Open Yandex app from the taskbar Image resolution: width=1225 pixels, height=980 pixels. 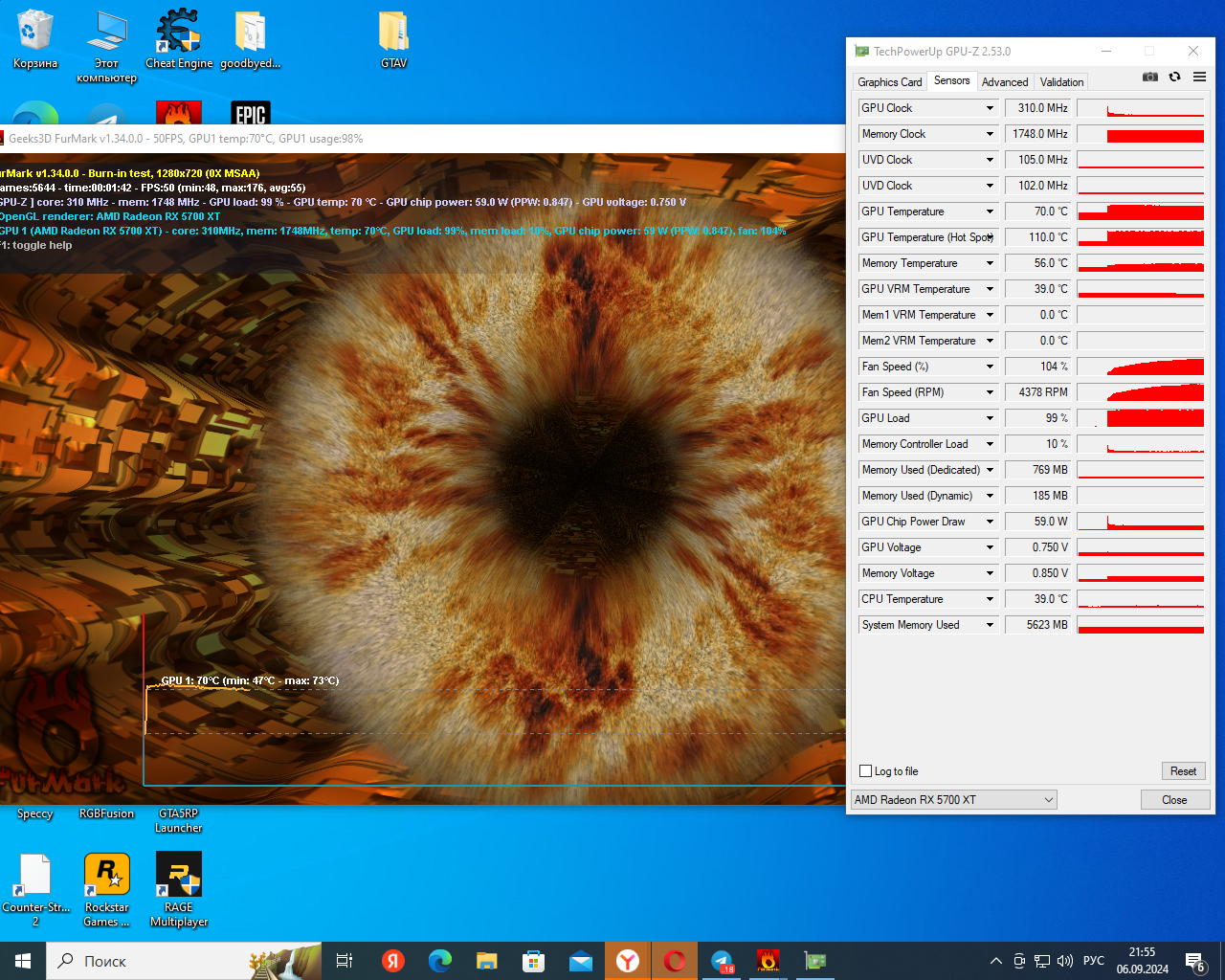click(392, 961)
